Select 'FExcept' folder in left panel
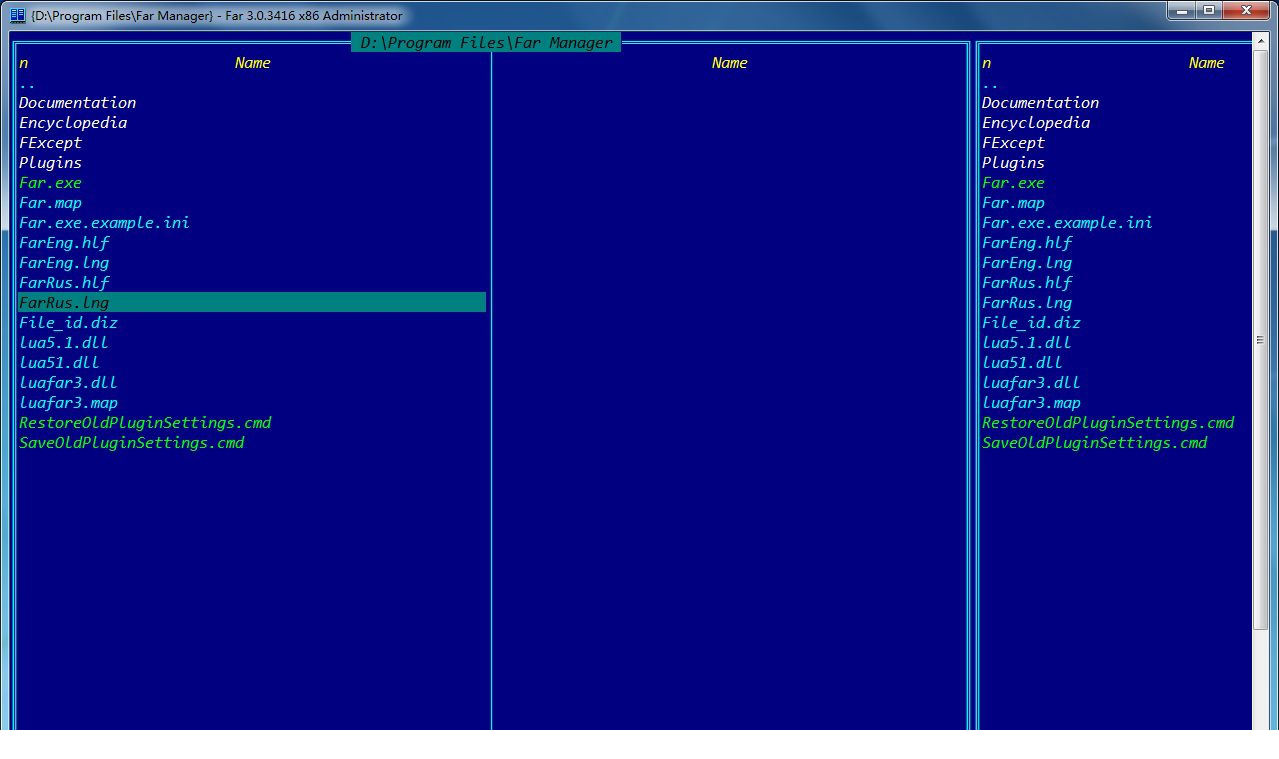This screenshot has width=1279, height=759. click(50, 143)
